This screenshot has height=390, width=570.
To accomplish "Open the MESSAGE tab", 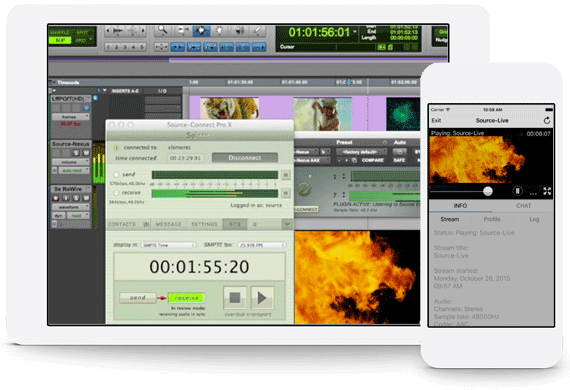I will 168,224.
